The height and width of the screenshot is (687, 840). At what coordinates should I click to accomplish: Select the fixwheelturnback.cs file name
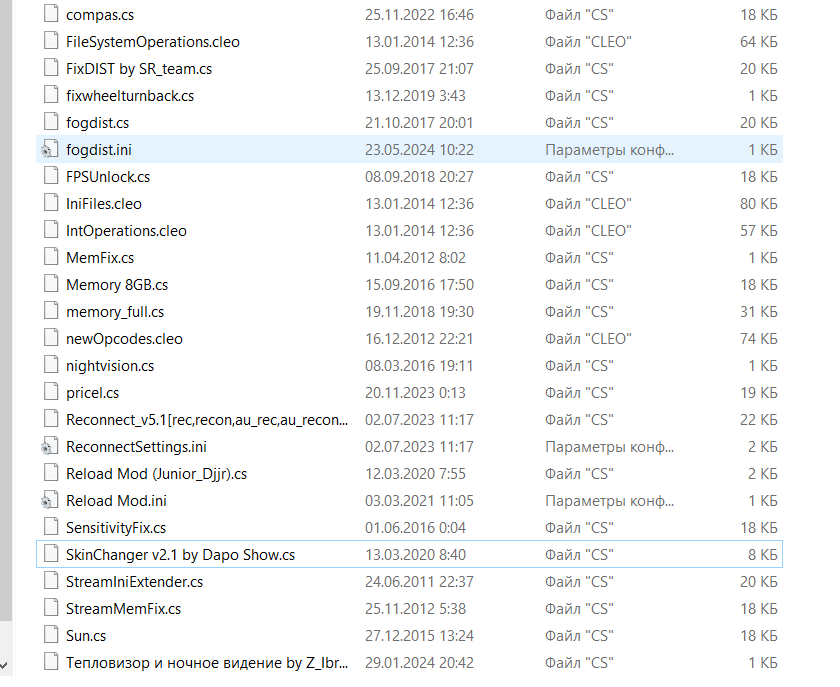tap(129, 96)
